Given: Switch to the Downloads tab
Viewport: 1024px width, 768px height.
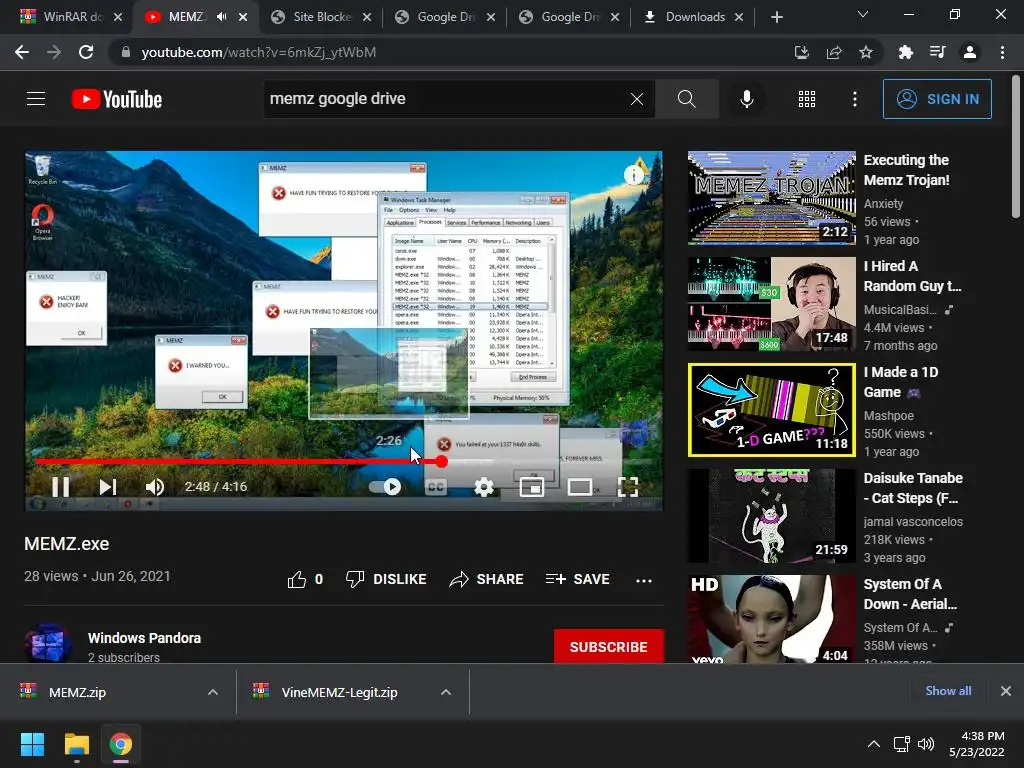Looking at the screenshot, I should pos(694,17).
